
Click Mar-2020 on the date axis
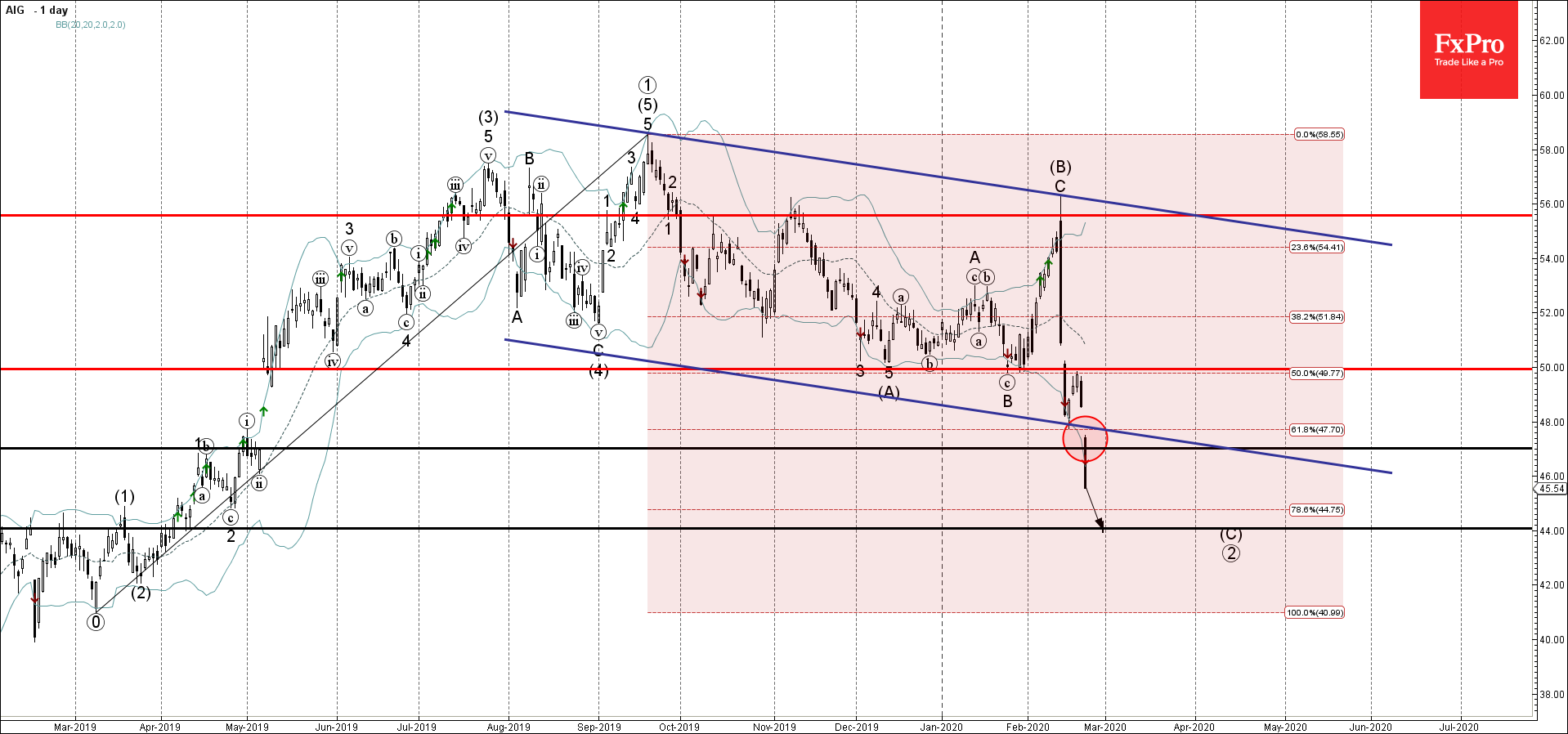tap(1105, 727)
